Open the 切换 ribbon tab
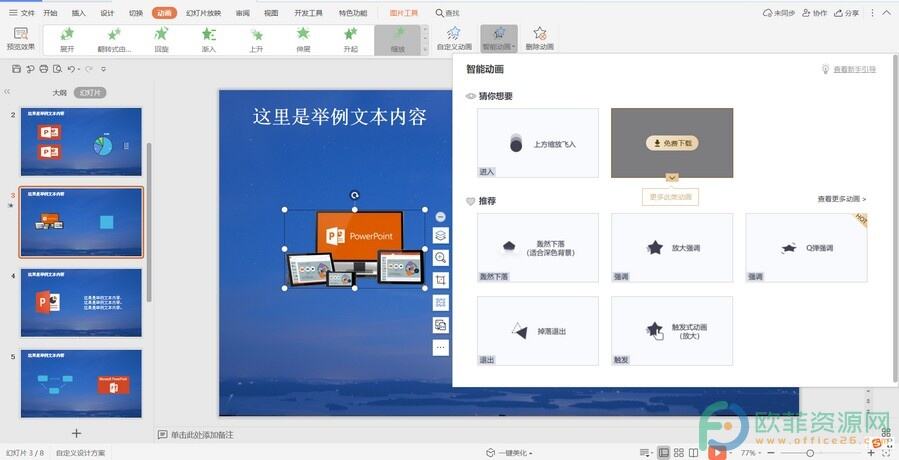The width and height of the screenshot is (899, 460). pos(136,13)
